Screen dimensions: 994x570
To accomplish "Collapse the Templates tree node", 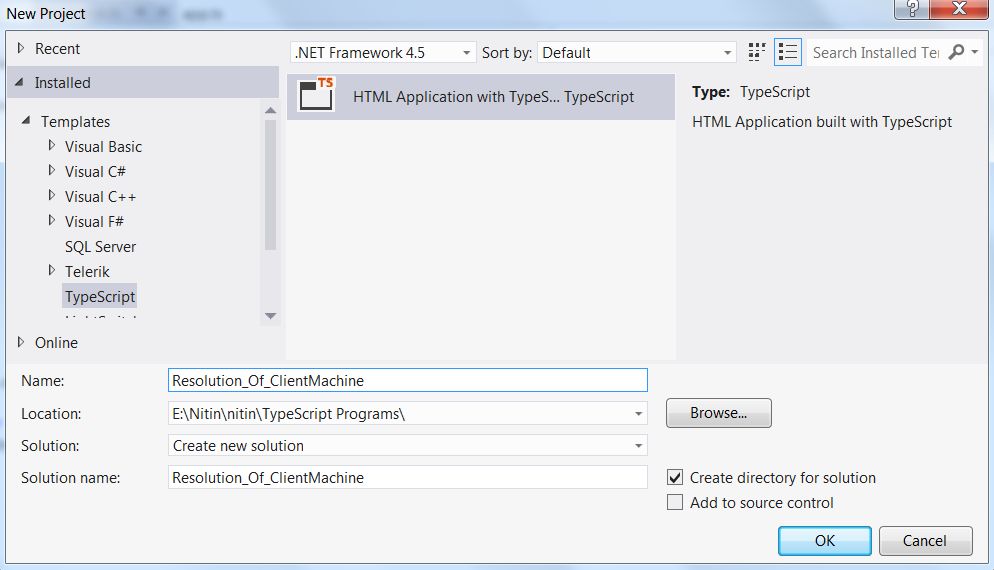I will tap(26, 120).
